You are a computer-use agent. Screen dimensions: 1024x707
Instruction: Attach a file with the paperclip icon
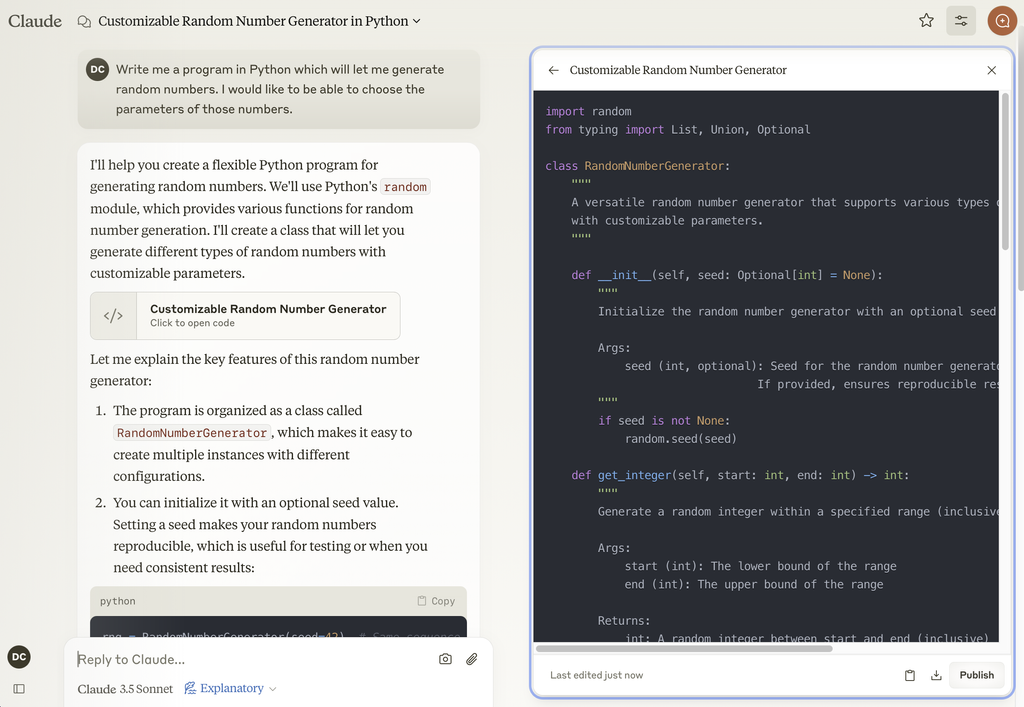[471, 659]
